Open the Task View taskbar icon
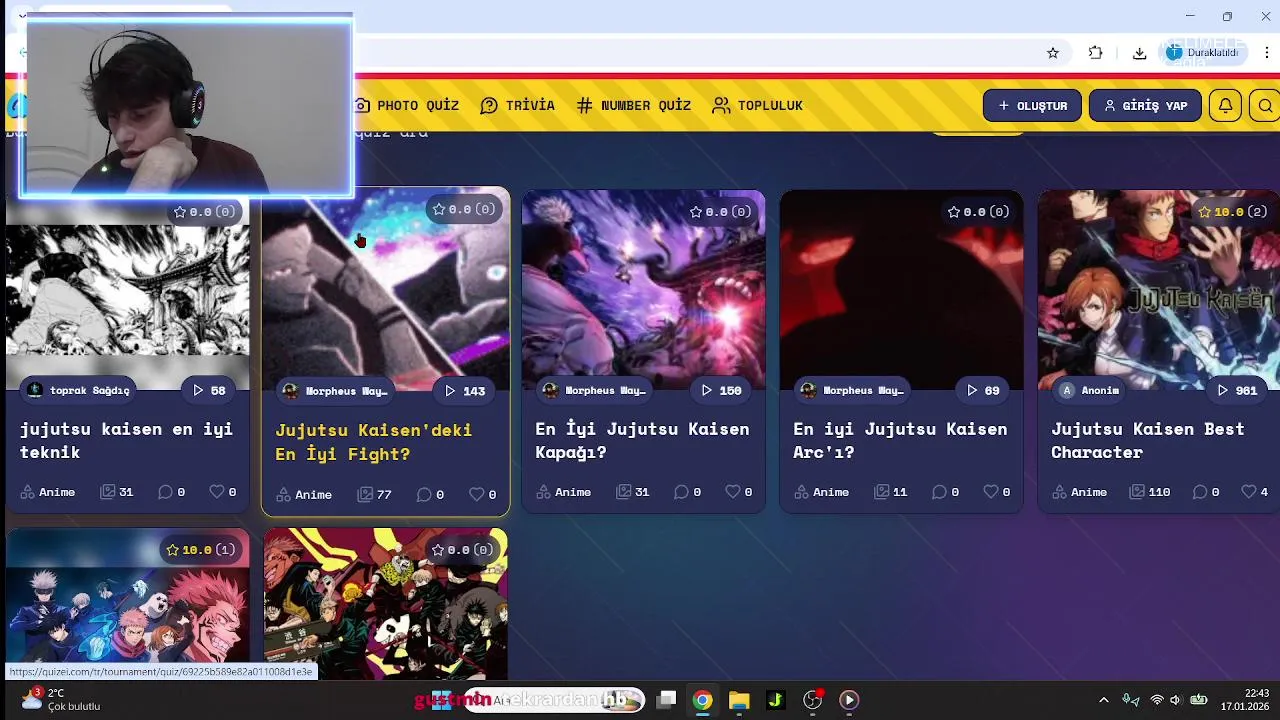Screen dimensions: 1280x720 pyautogui.click(x=666, y=700)
